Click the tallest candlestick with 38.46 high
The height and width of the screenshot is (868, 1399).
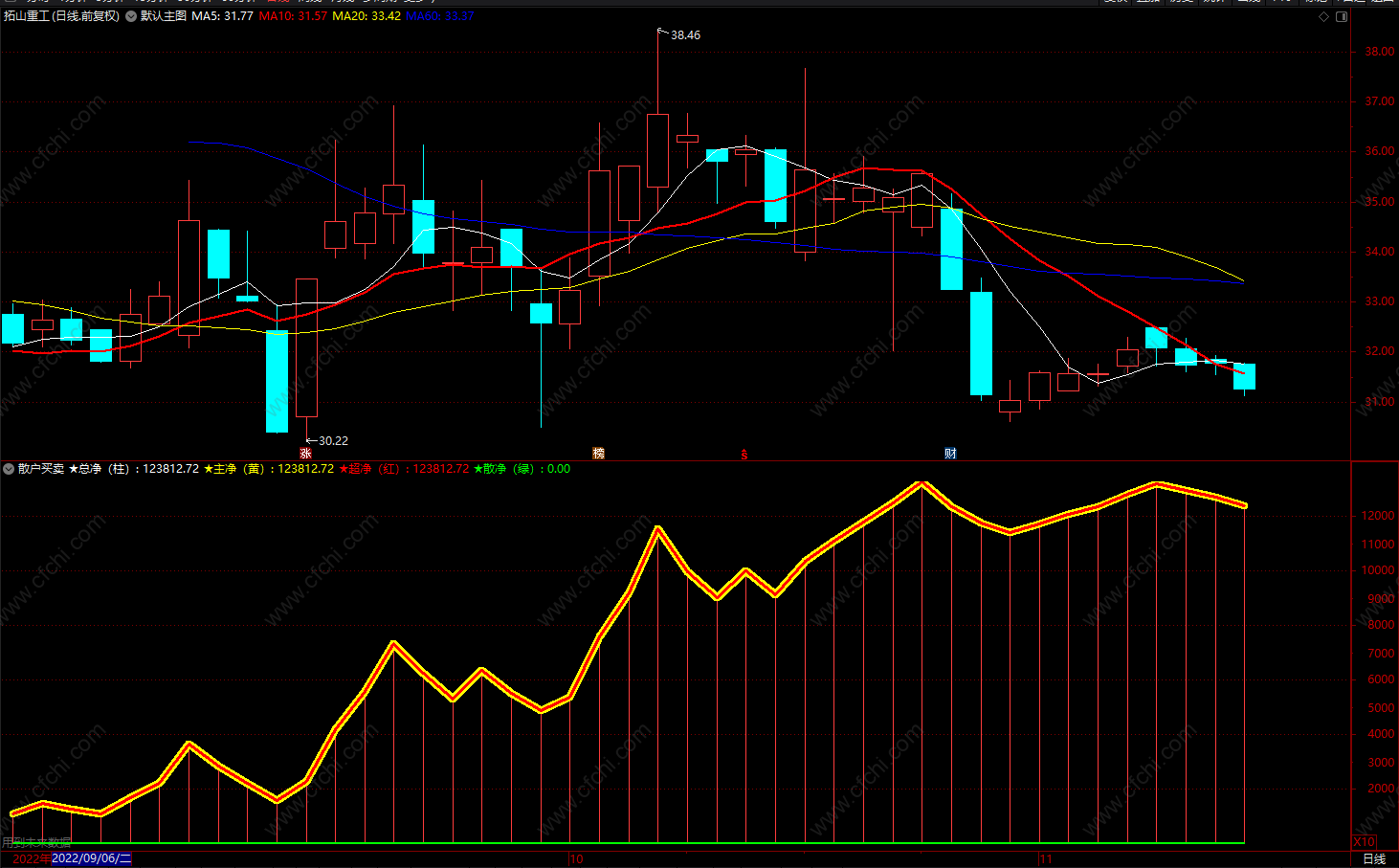pyautogui.click(x=657, y=150)
